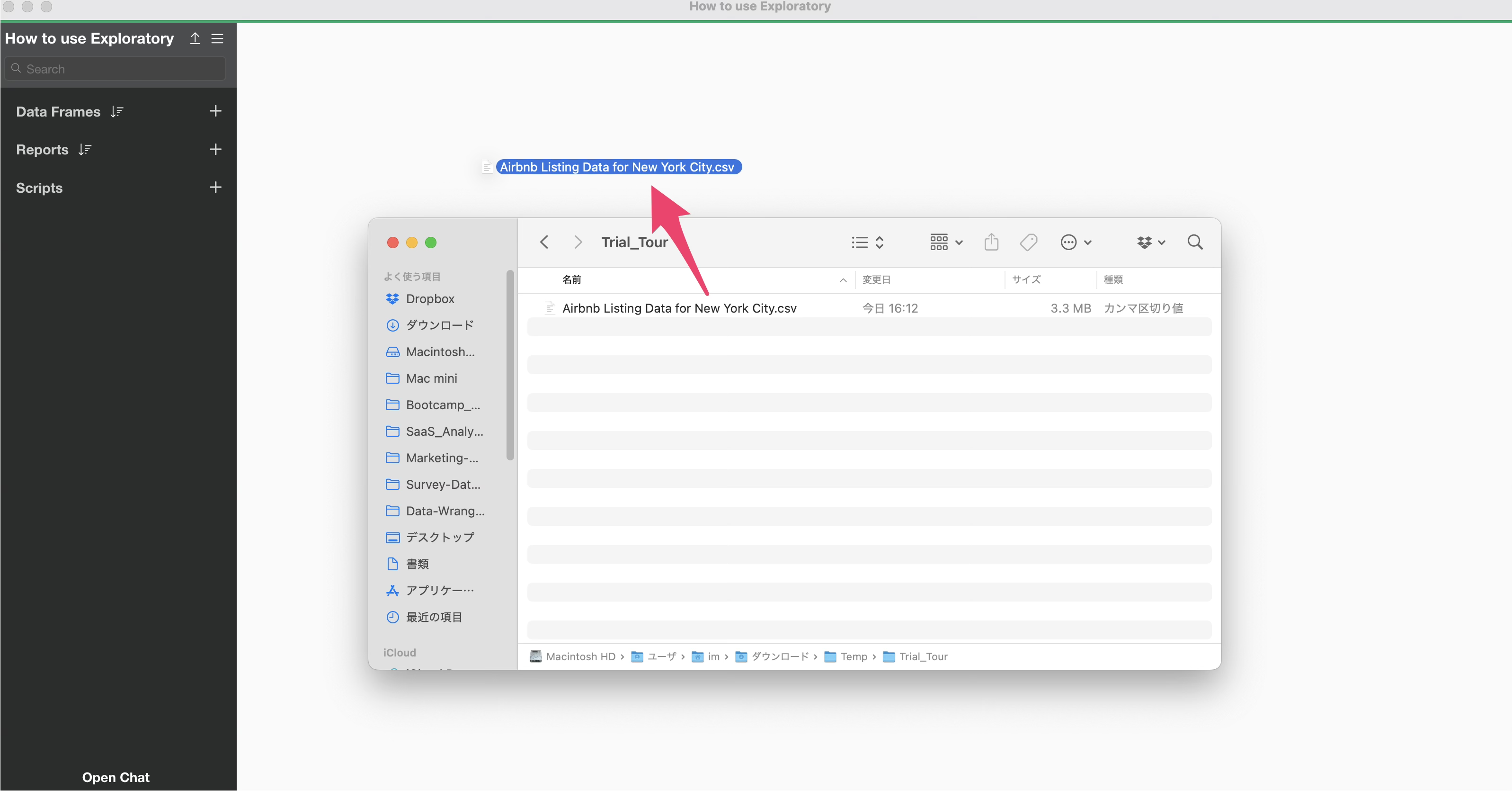
Task: Click カンマ区切り値 kind cell
Action: point(1143,308)
